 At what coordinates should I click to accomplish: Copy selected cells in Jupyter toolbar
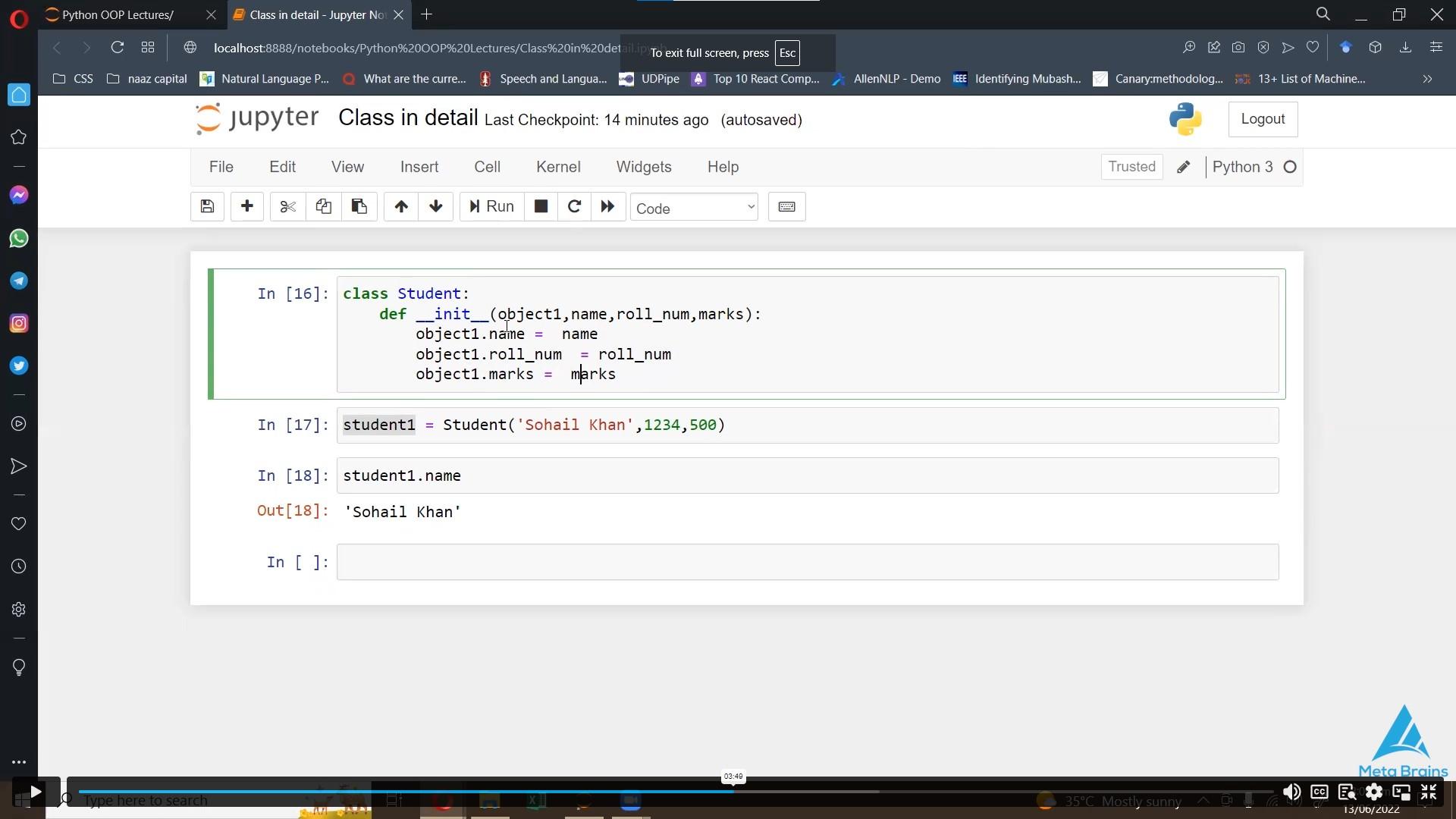324,206
